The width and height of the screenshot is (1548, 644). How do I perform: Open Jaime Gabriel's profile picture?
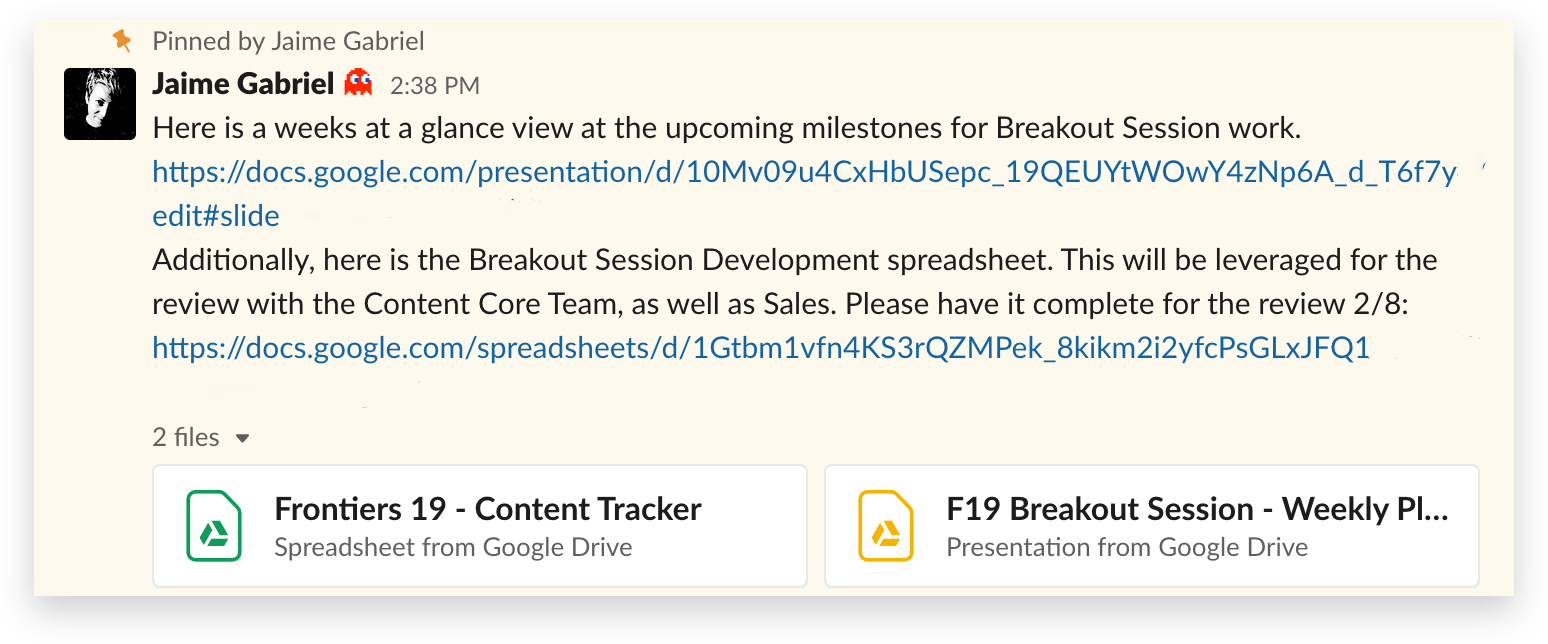(x=100, y=104)
